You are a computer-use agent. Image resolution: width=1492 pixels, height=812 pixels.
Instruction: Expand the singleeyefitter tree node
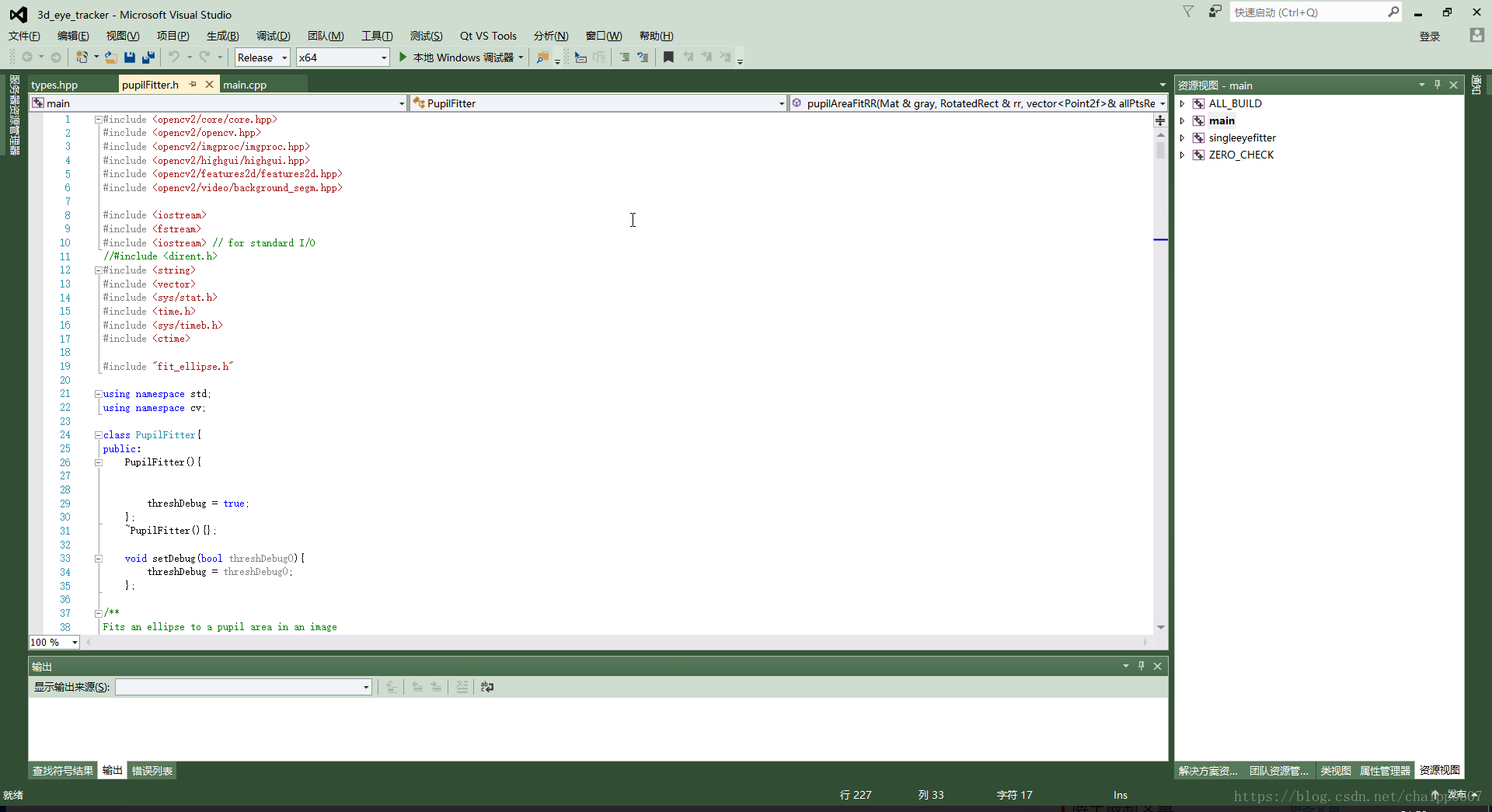1182,138
